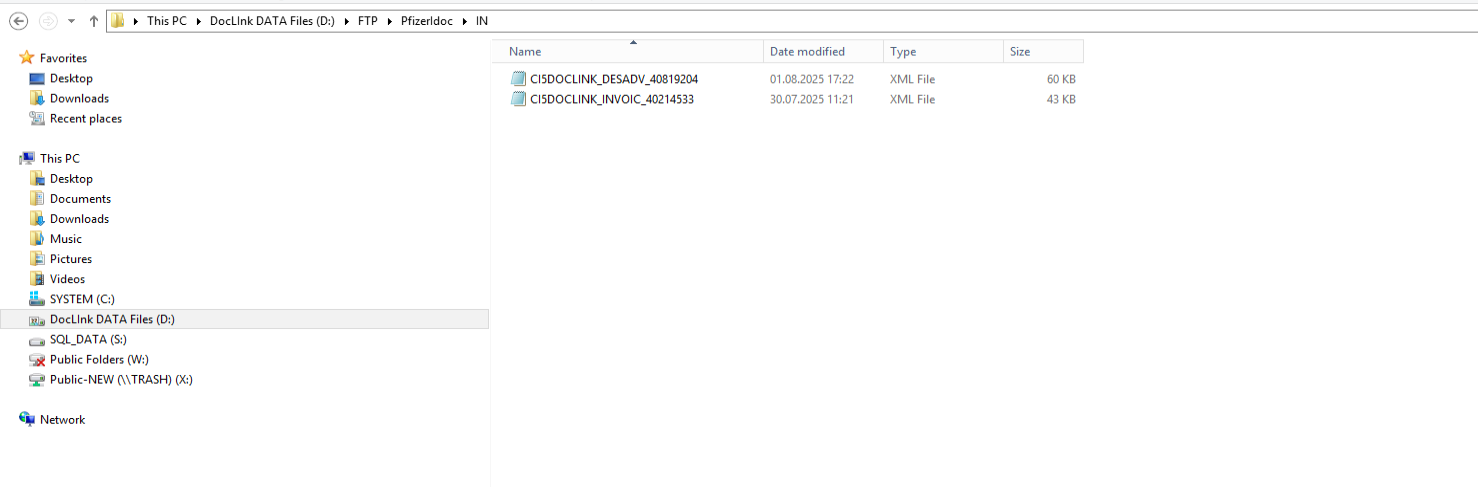The height and width of the screenshot is (487, 1478).
Task: Open the dropdown arrow after PfizerIdoc breadcrumb
Action: (465, 21)
